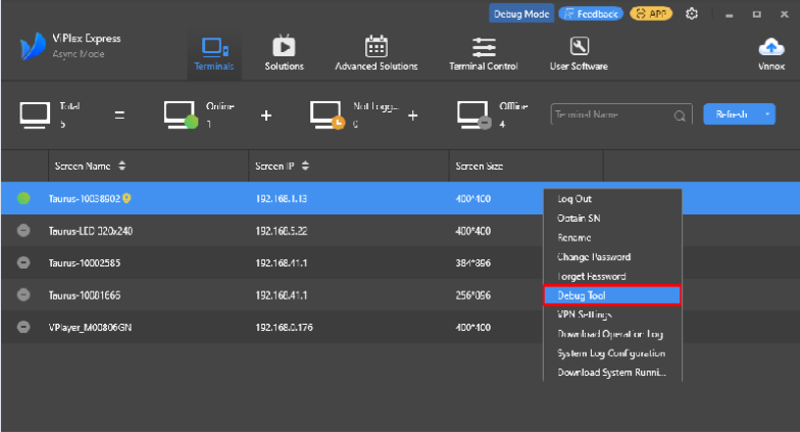Click the APP button
The height and width of the screenshot is (432, 800).
651,14
